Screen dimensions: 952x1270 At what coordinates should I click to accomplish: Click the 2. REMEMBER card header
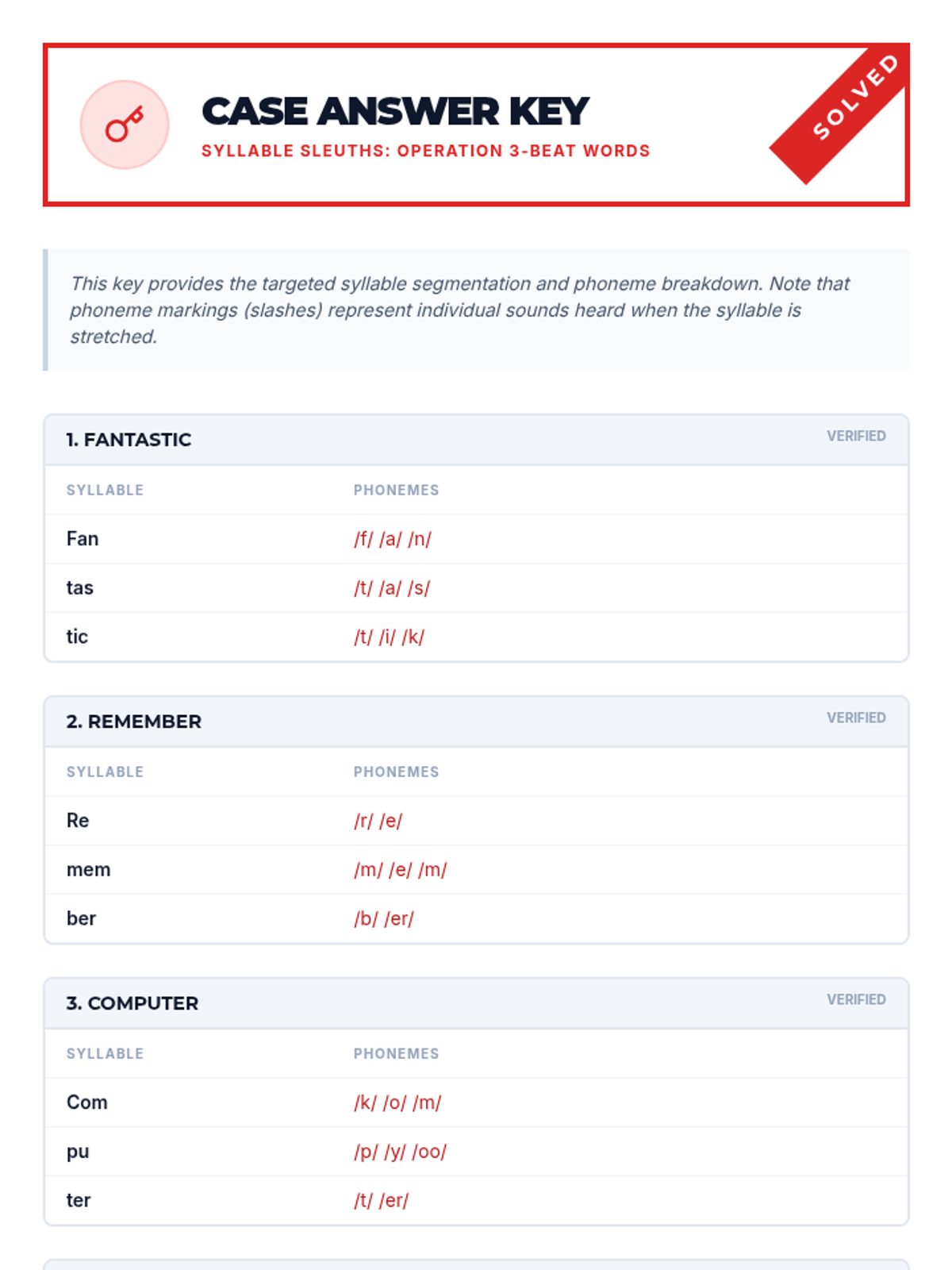[x=476, y=722]
